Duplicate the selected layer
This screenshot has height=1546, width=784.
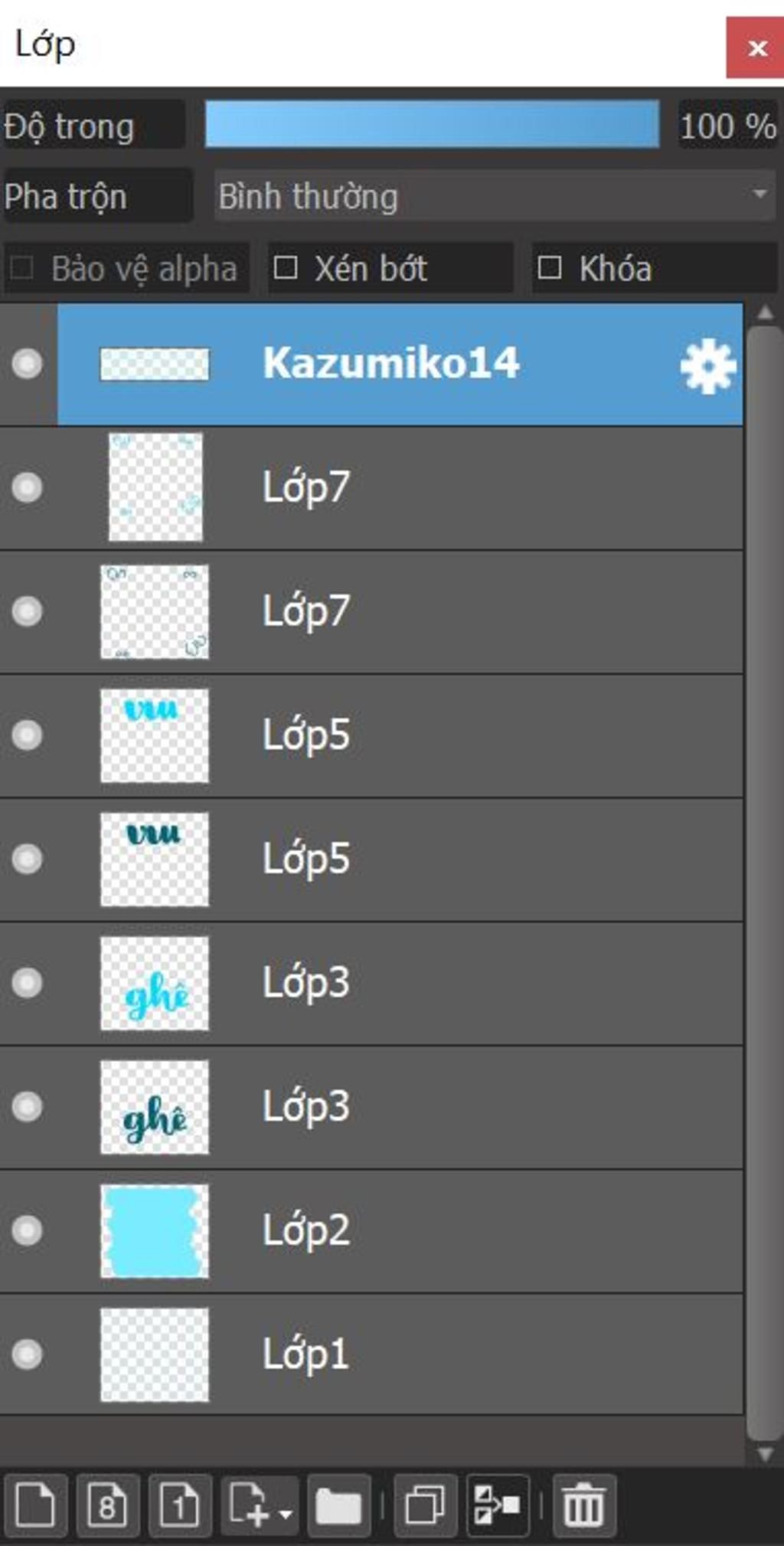[x=425, y=1505]
